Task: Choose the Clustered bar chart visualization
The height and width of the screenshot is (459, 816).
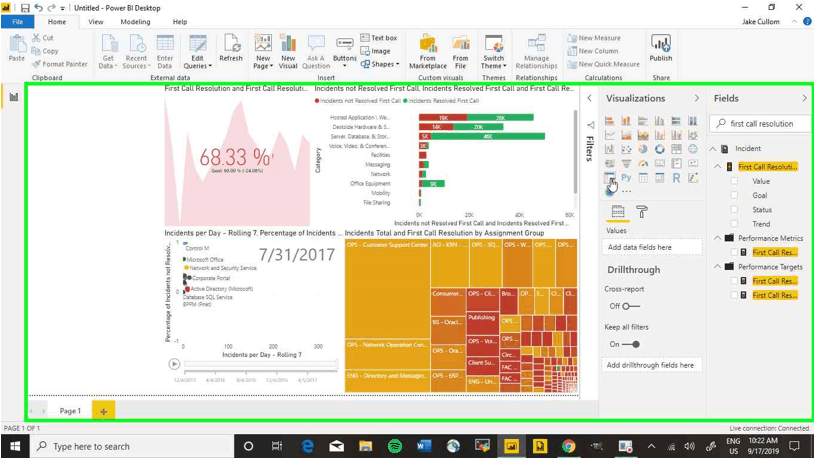Action: pyautogui.click(x=643, y=121)
